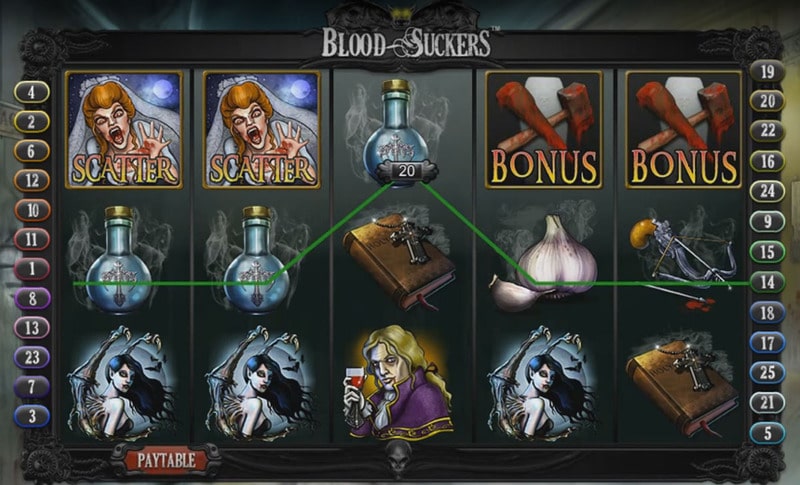Click the holy water bottle showing 20

(397, 134)
